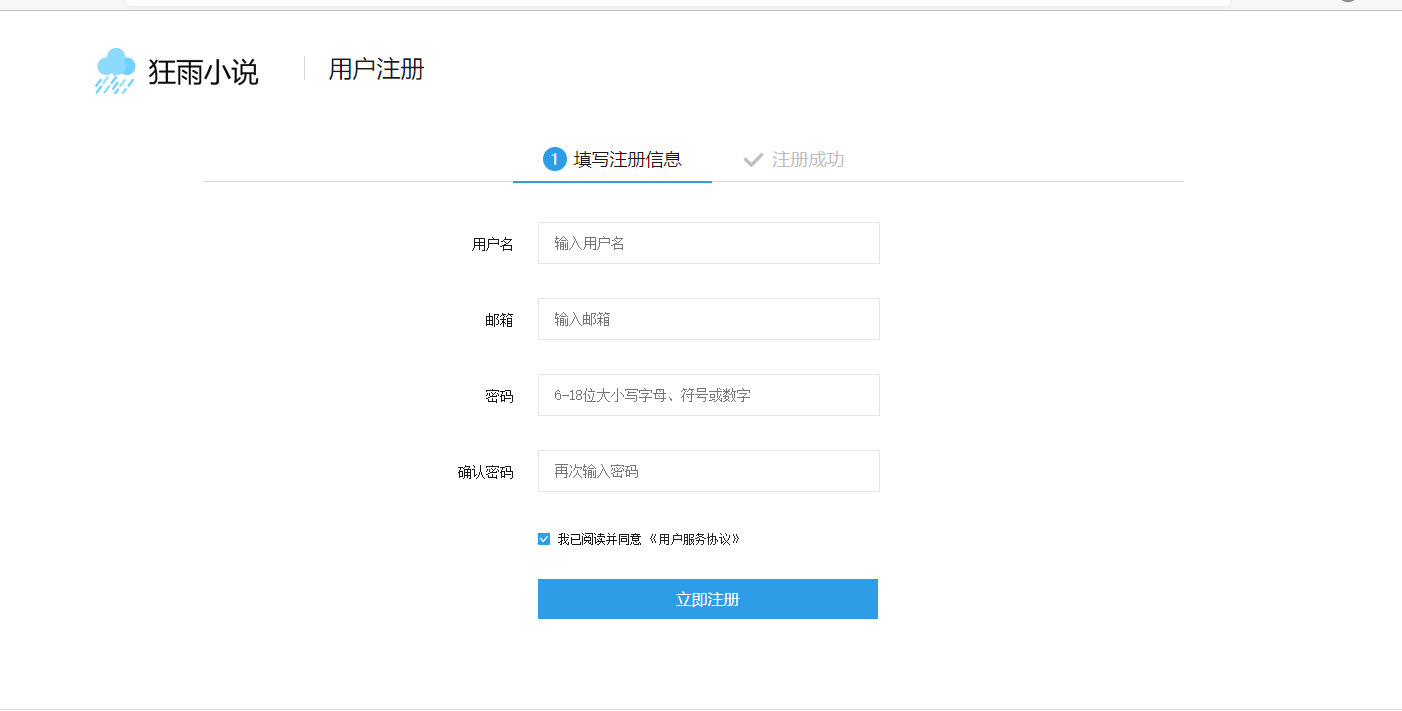Click the numbered circle 1 step indicator
This screenshot has height=711, width=1402.
tap(556, 158)
